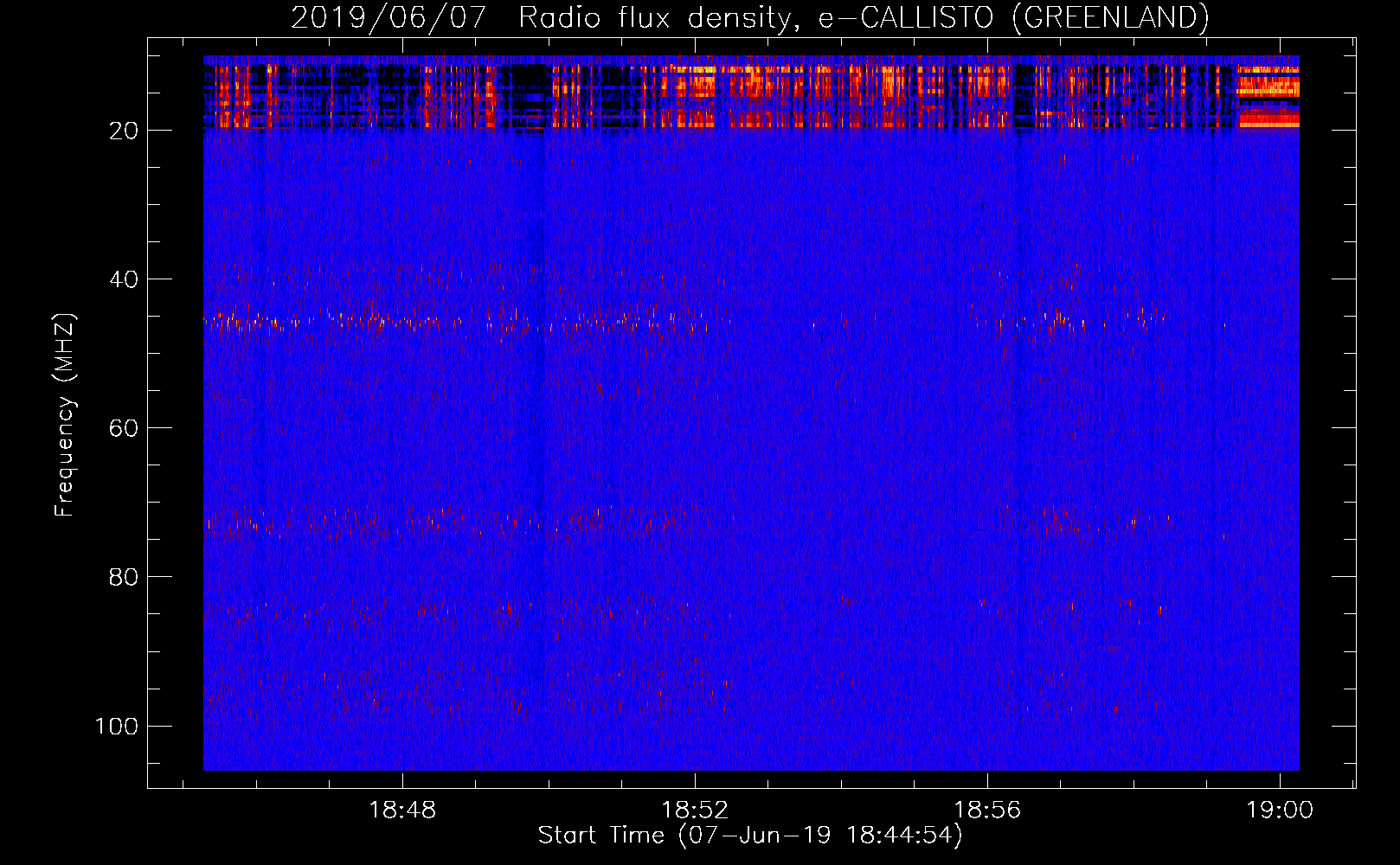The image size is (1400, 865).
Task: Click the 'Frequency (MHZ)' axis label
Action: click(65, 415)
